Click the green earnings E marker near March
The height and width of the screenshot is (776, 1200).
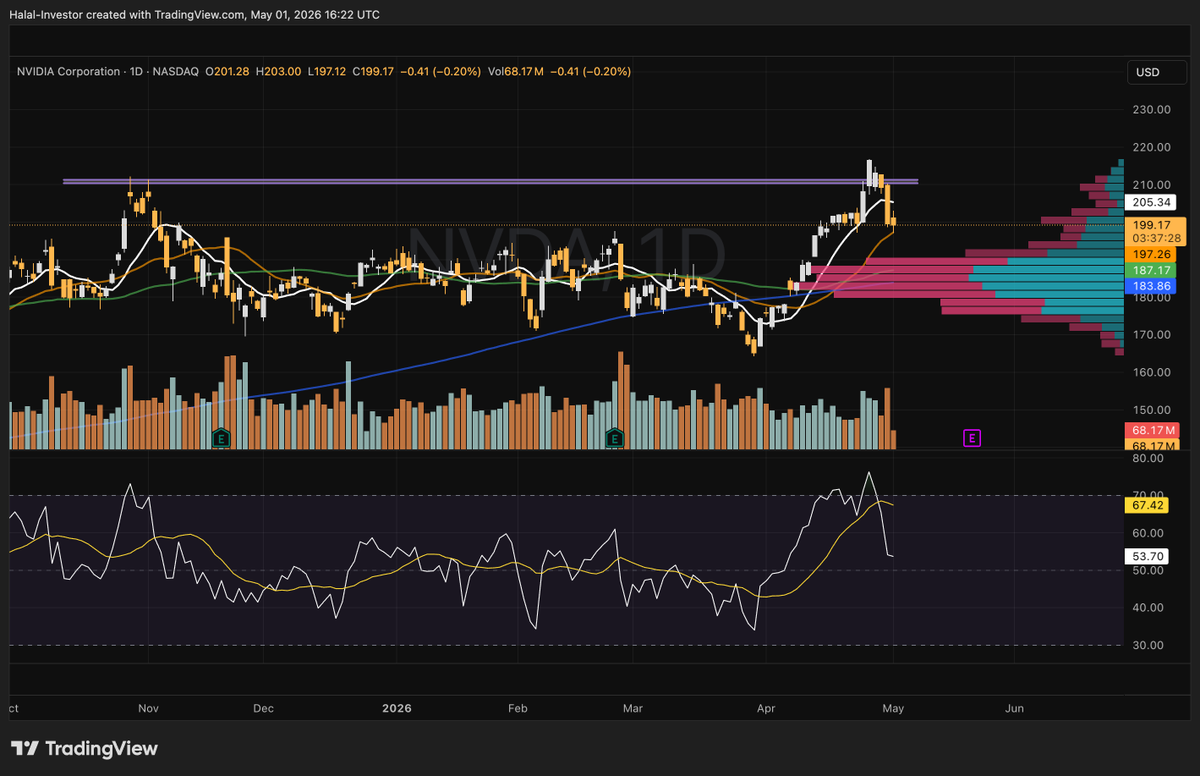[x=616, y=437]
